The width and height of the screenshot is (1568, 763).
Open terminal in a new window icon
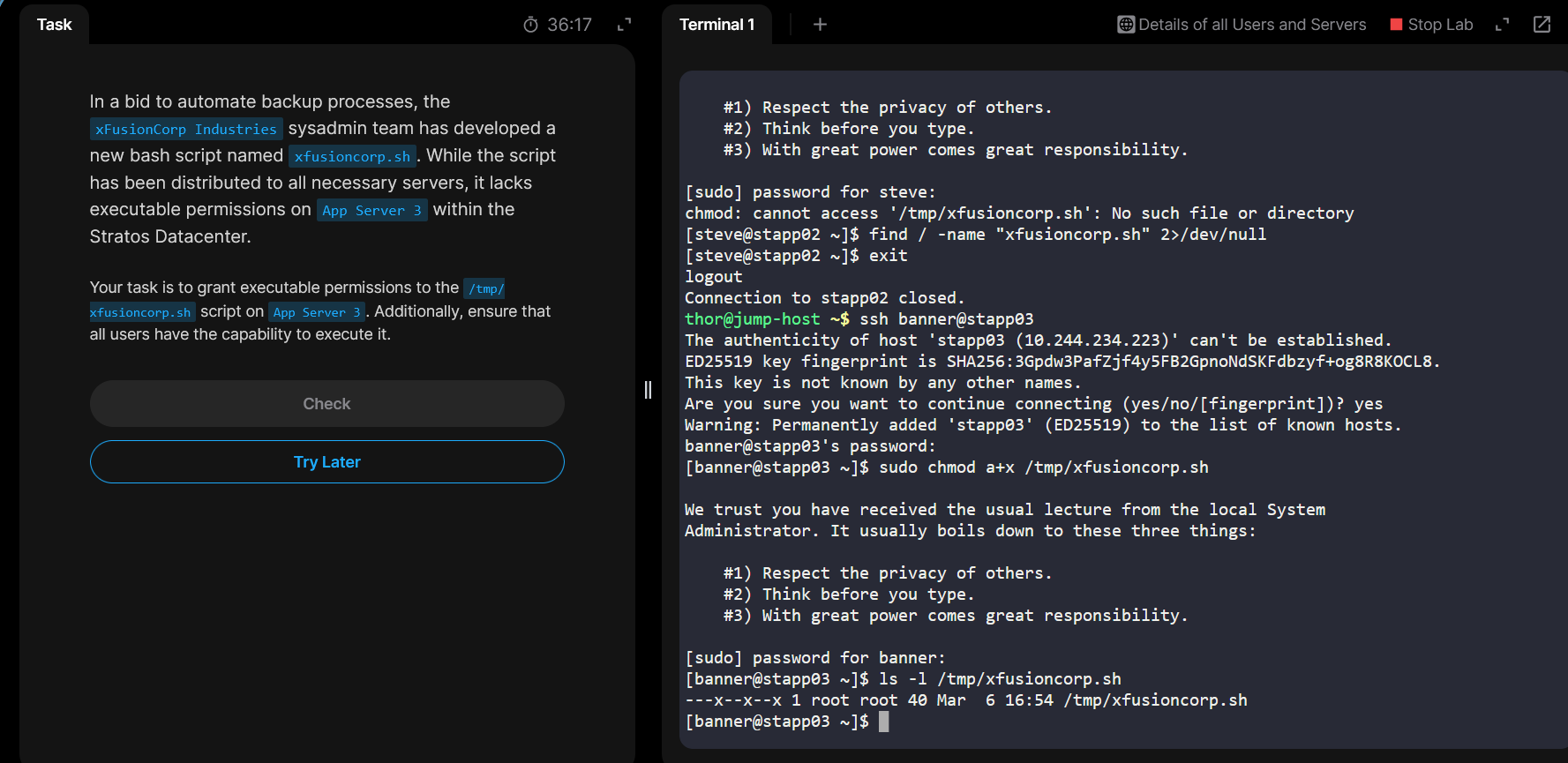[x=1542, y=25]
